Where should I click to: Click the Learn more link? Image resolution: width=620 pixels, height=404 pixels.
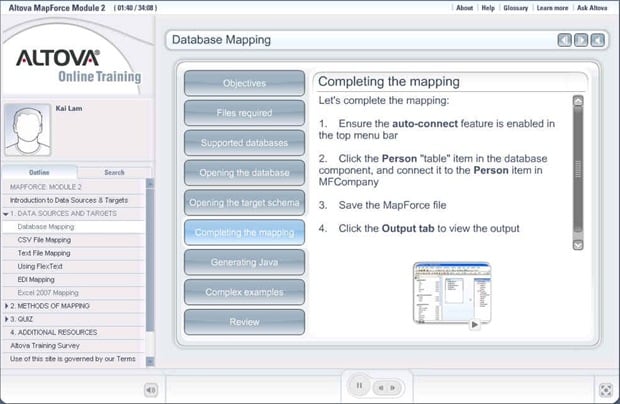(552, 8)
